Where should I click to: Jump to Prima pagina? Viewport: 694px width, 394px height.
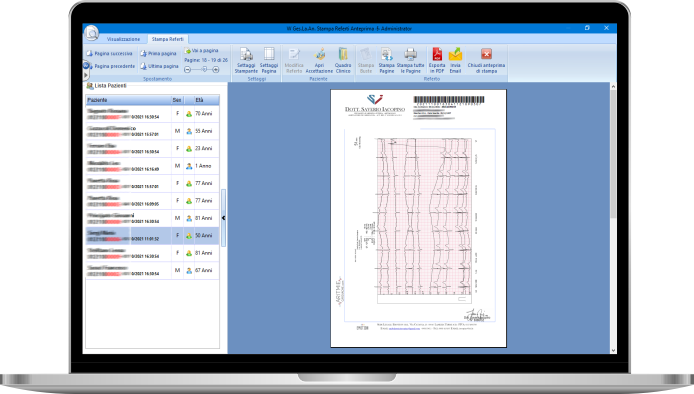[158, 54]
